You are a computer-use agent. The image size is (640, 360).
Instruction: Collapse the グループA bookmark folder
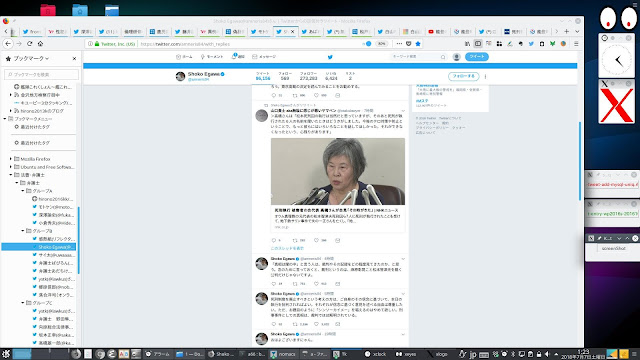click(23, 191)
